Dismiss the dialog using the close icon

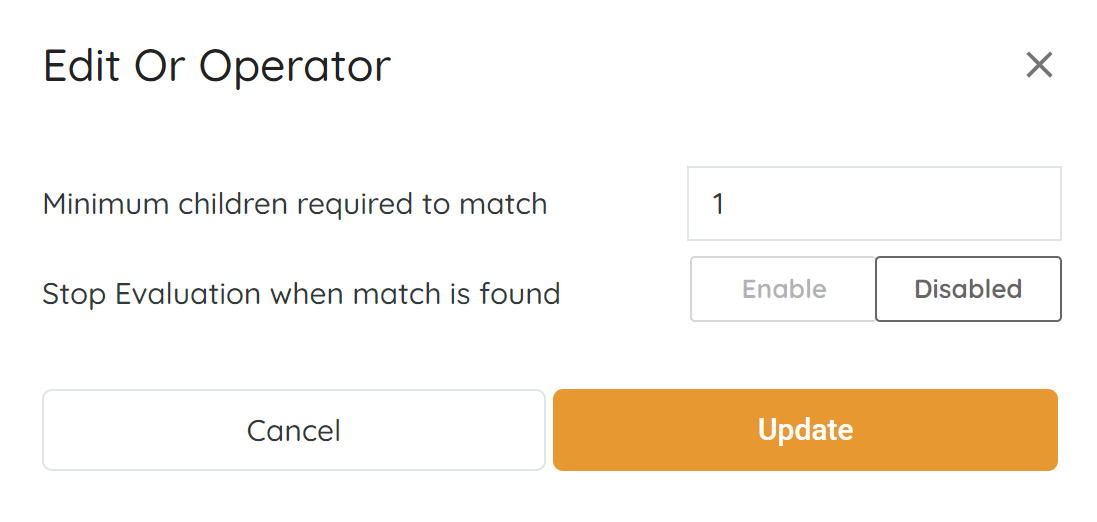click(1039, 66)
